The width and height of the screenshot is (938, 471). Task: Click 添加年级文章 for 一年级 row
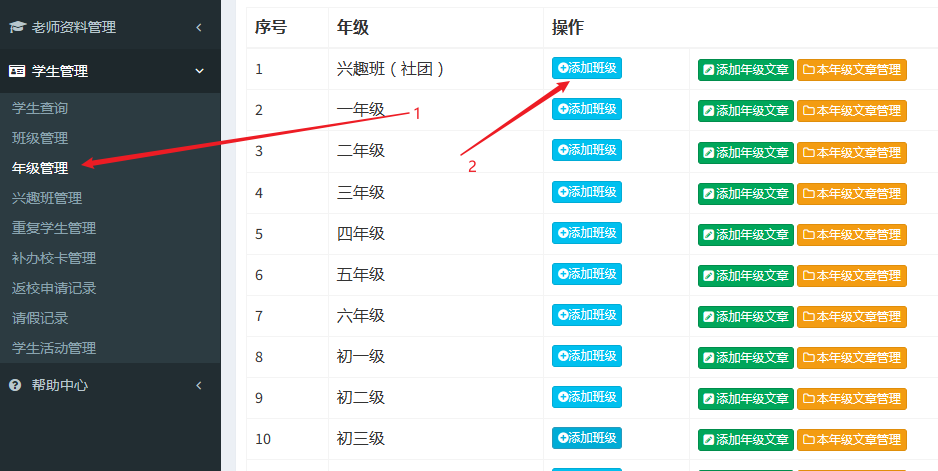point(746,111)
